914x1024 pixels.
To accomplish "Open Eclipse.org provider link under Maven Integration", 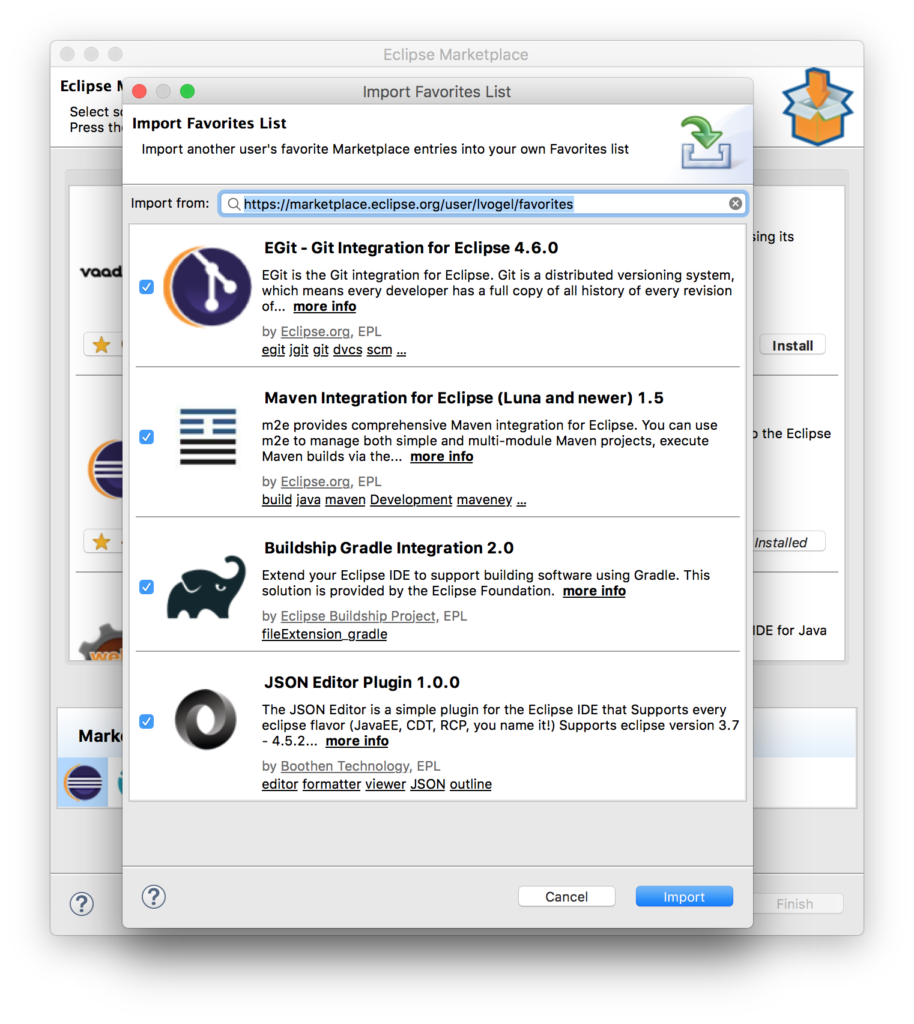I will (315, 482).
